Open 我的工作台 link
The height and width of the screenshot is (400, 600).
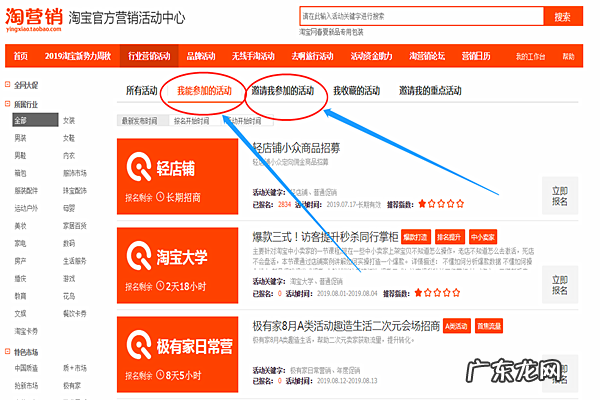(x=530, y=57)
